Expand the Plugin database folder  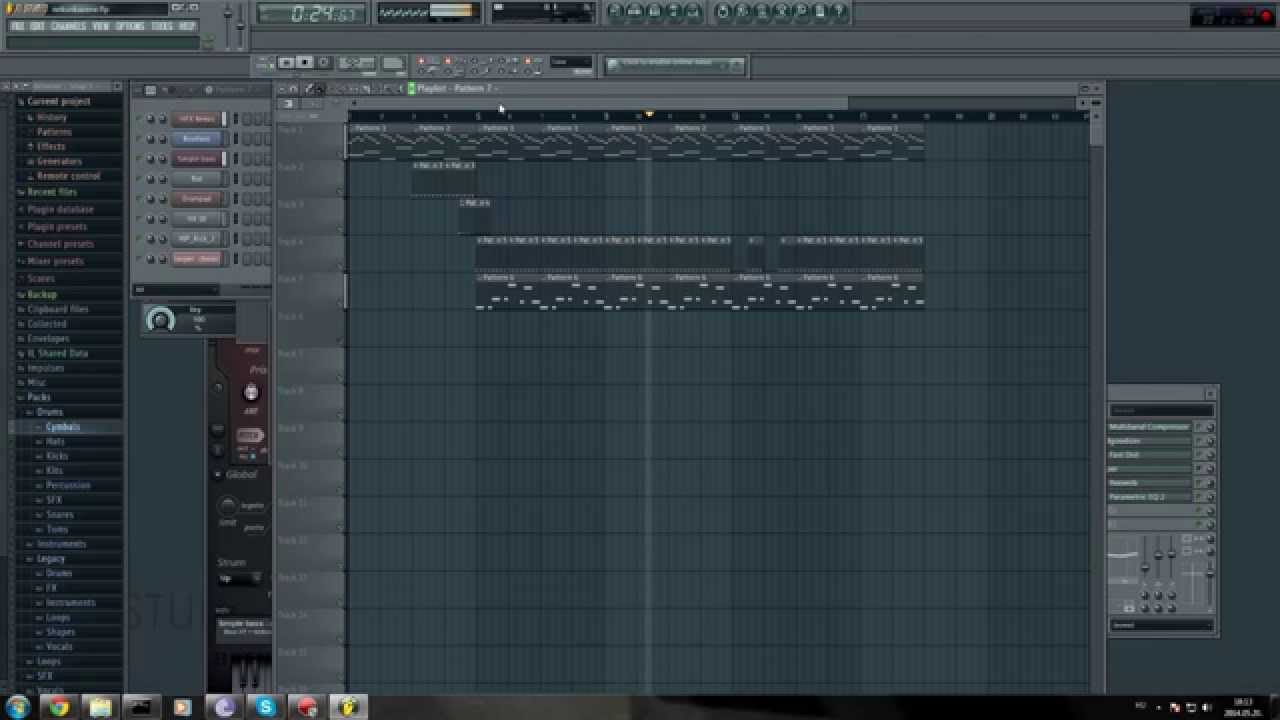pos(60,210)
